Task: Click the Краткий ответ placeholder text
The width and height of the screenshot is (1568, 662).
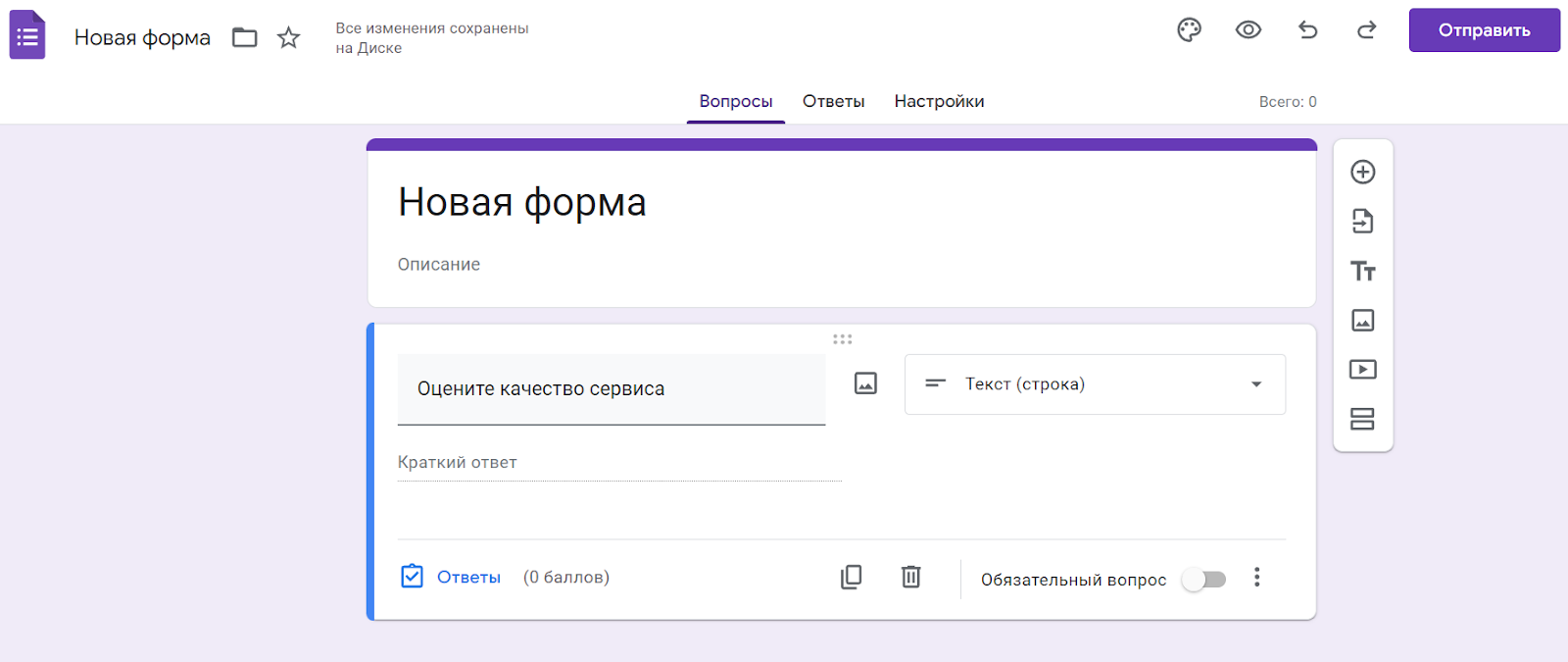Action: pos(457,463)
